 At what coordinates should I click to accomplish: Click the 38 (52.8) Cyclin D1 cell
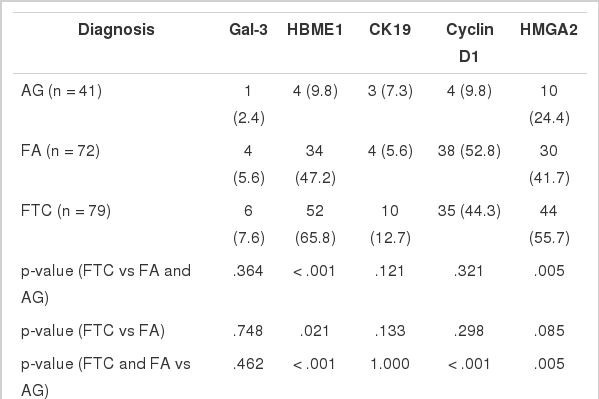tap(469, 151)
